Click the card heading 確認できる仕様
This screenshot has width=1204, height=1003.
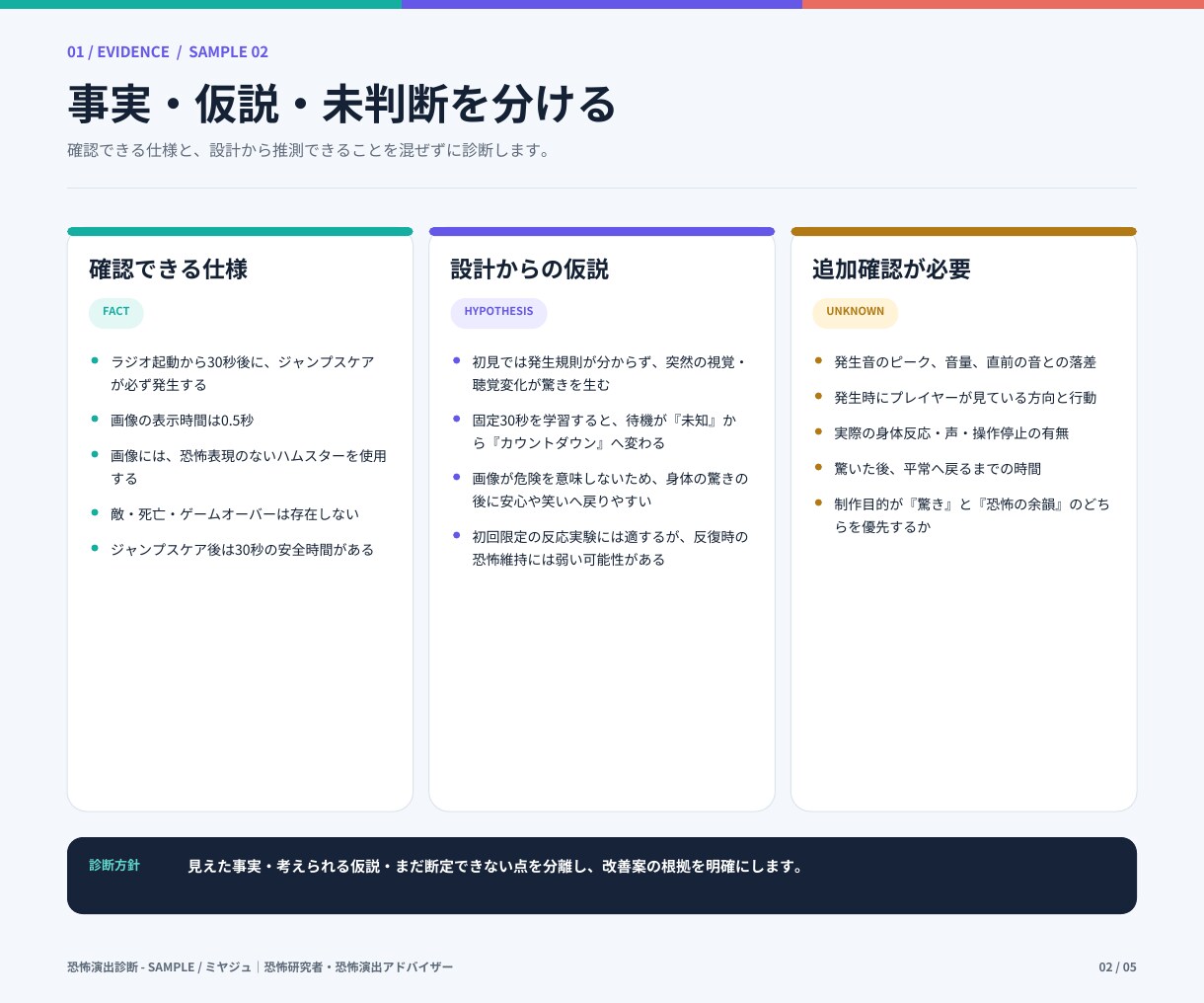(168, 270)
